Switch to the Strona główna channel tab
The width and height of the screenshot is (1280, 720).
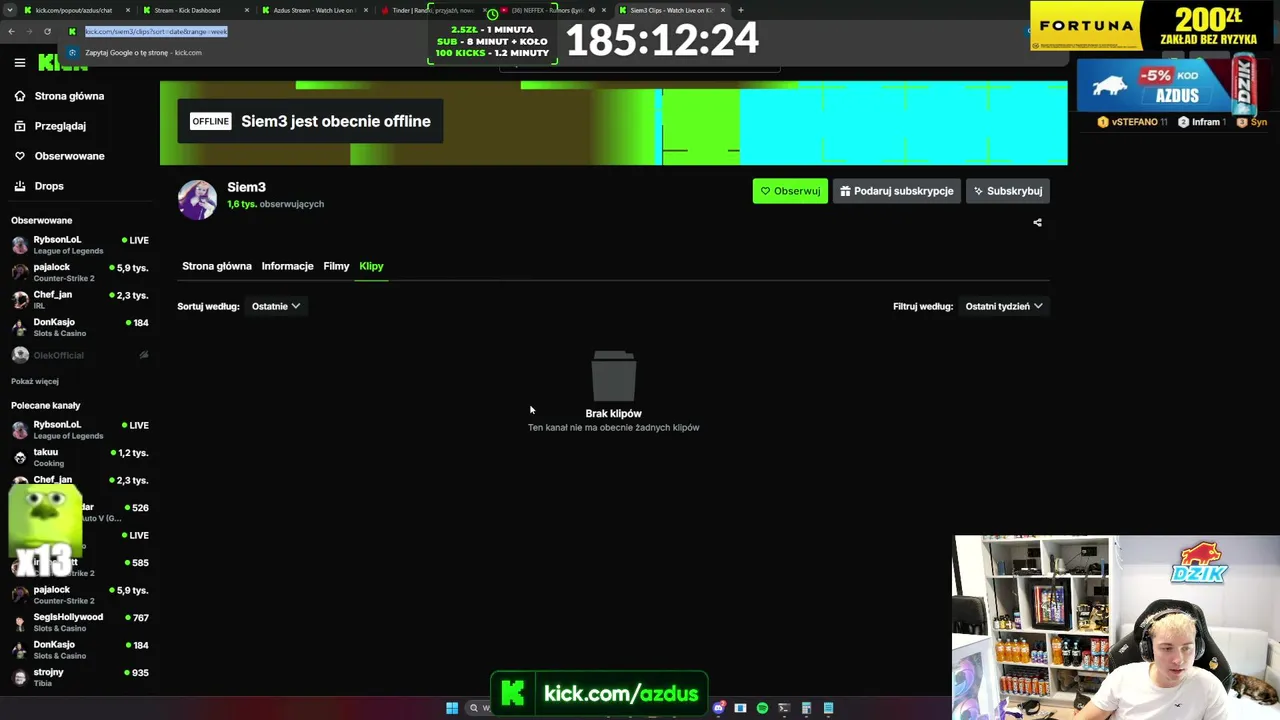click(217, 266)
